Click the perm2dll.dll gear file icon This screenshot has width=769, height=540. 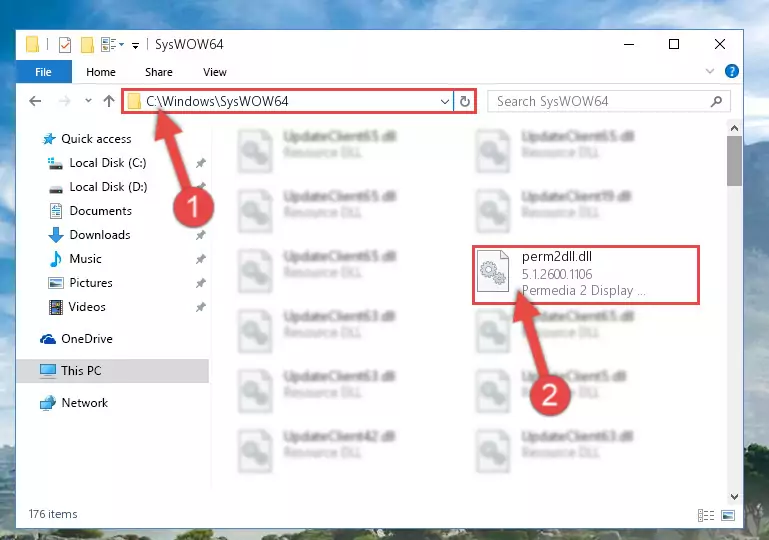tap(493, 271)
